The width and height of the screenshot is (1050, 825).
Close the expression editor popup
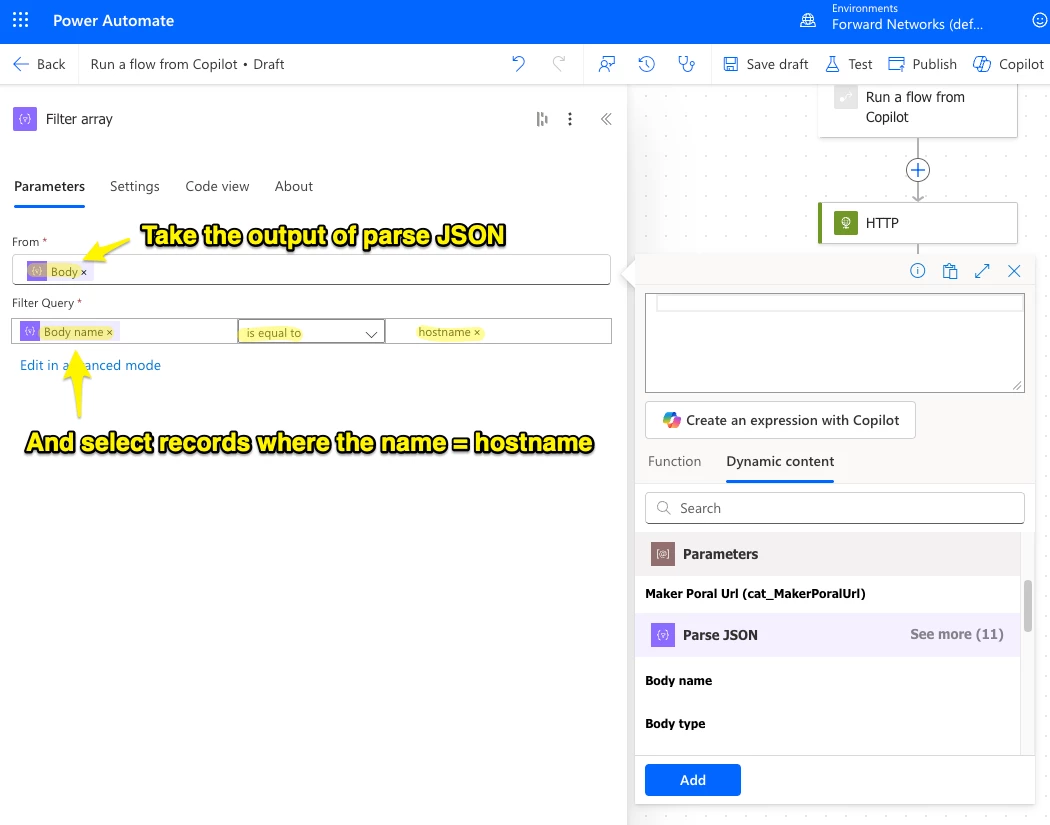tap(1014, 271)
